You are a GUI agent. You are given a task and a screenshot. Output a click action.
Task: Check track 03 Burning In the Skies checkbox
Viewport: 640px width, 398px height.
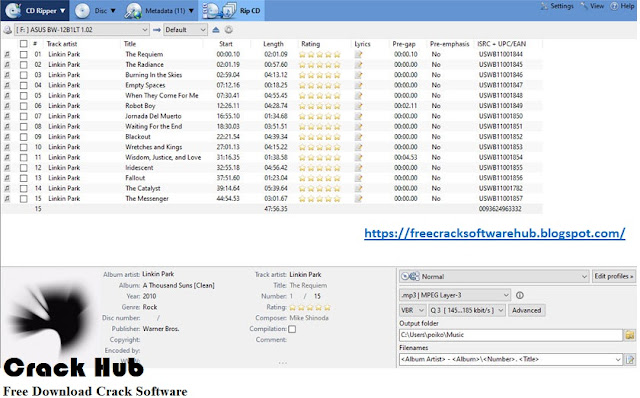(24, 75)
